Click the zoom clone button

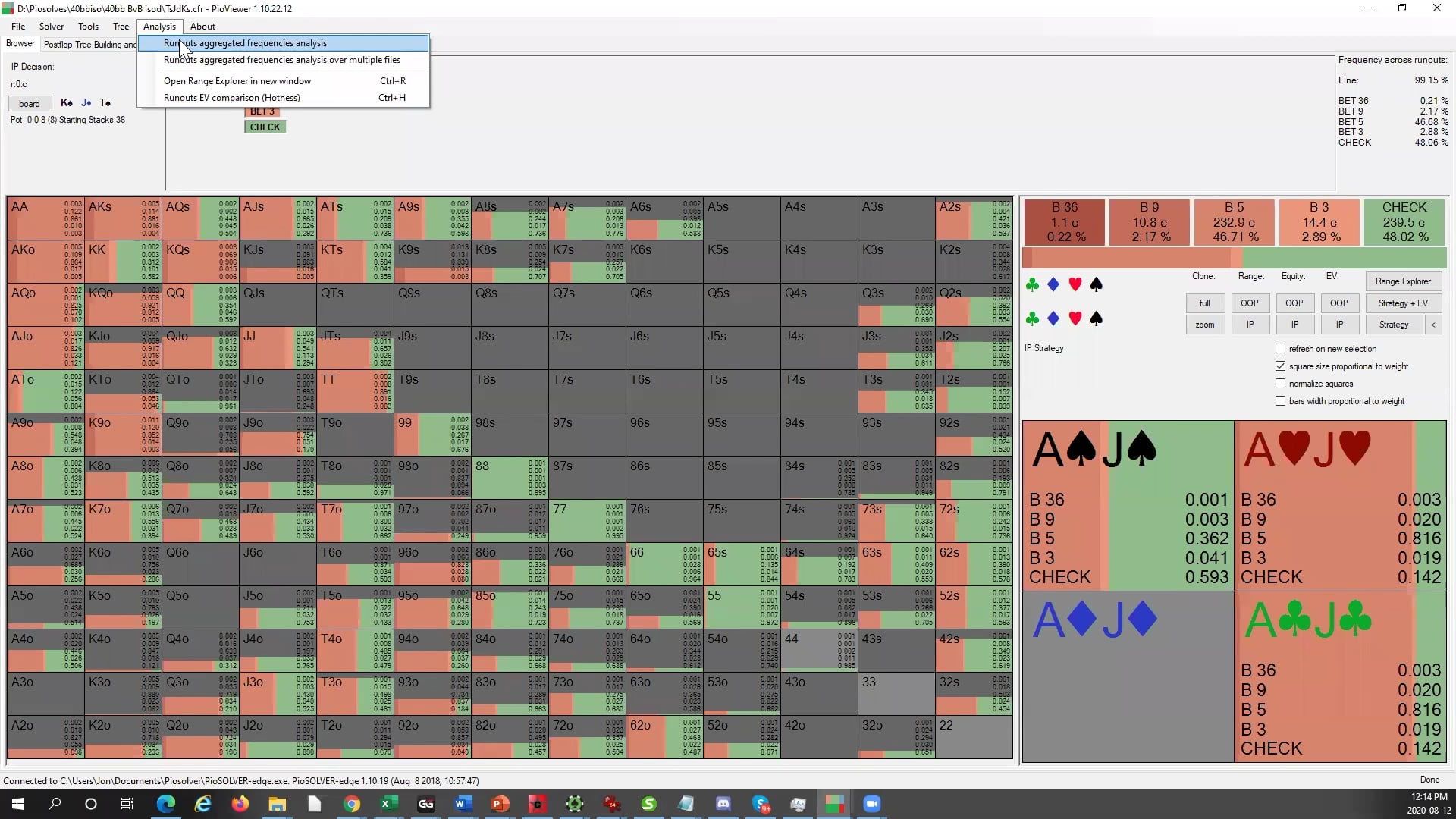tap(1204, 324)
